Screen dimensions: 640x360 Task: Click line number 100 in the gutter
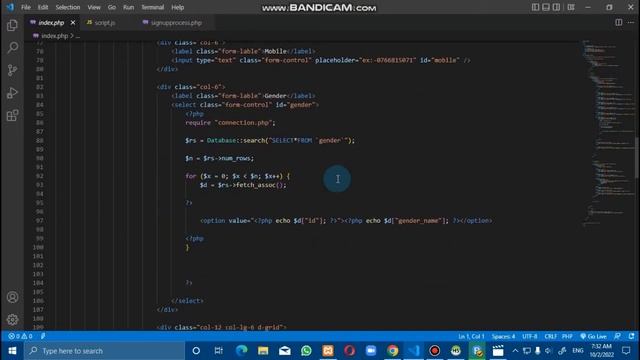point(38,247)
